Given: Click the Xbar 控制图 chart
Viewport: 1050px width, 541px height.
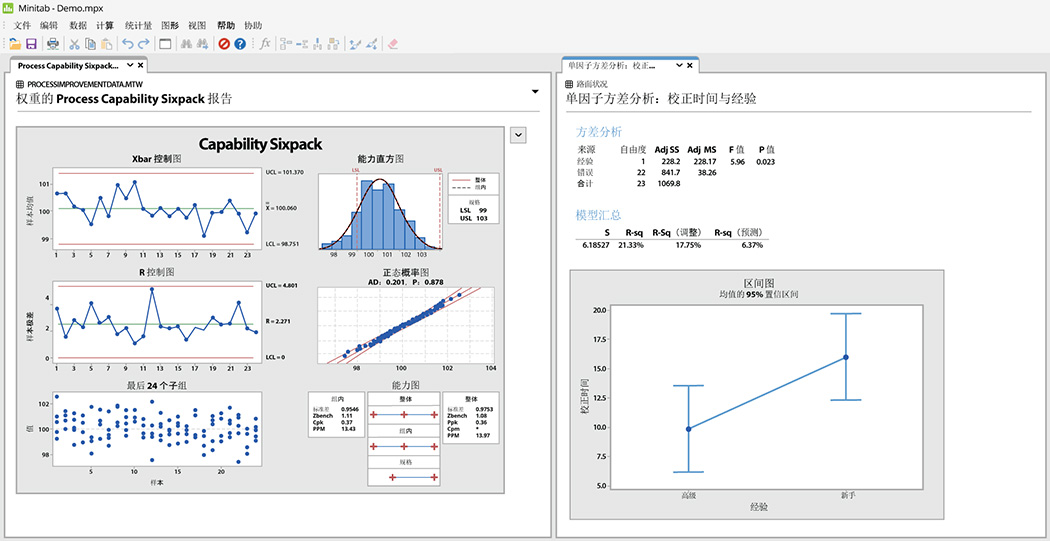Looking at the screenshot, I should point(156,208).
